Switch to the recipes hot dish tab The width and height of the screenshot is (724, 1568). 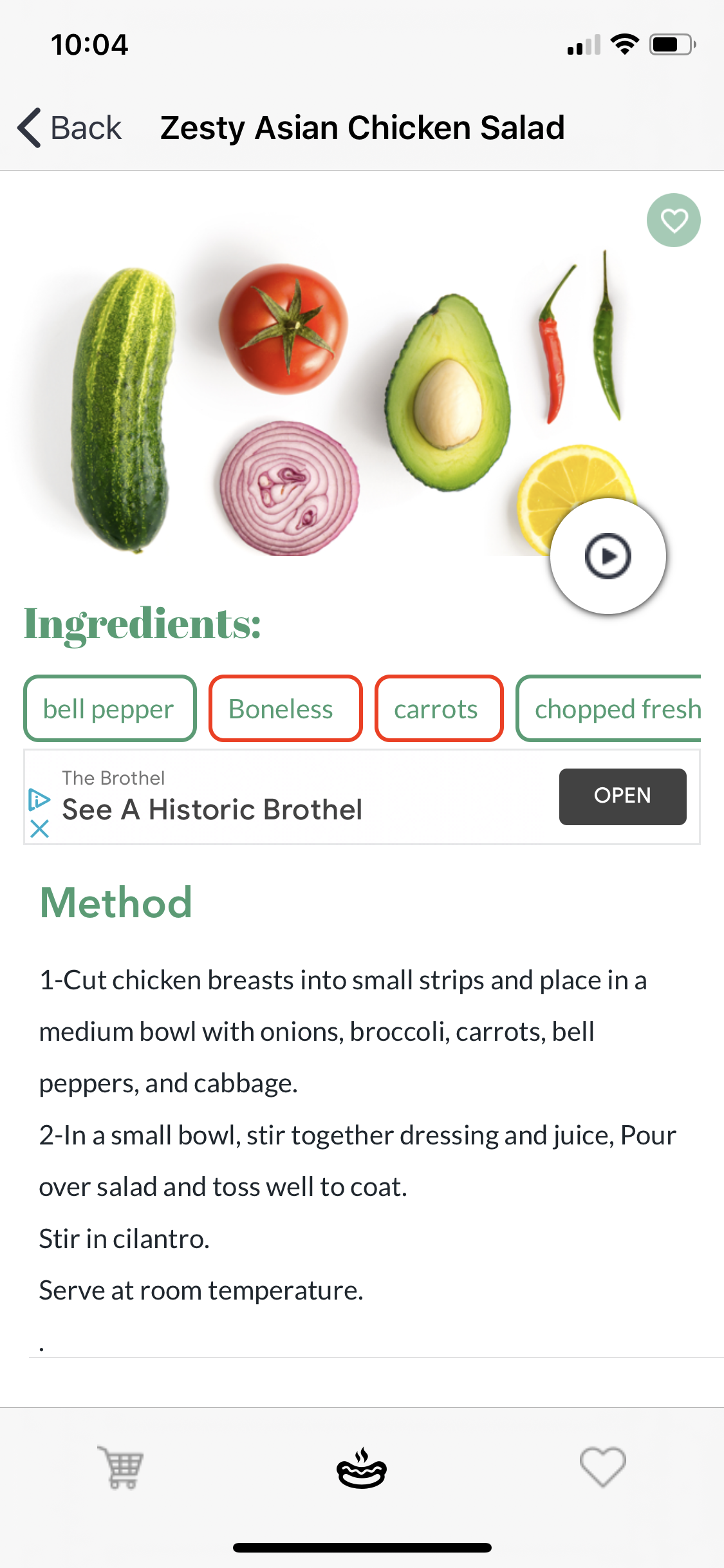pos(362,1468)
